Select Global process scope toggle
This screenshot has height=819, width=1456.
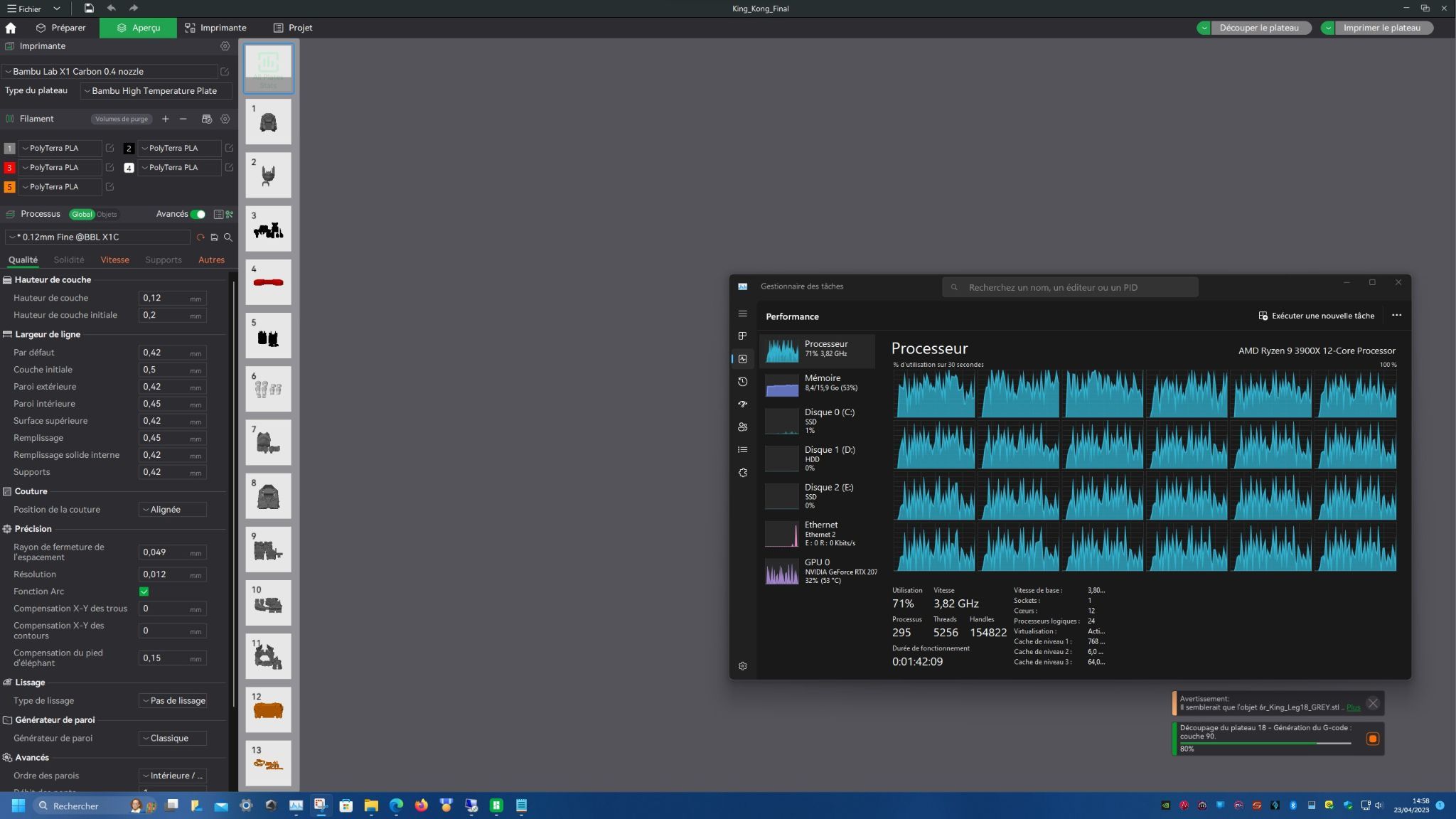(x=82, y=214)
